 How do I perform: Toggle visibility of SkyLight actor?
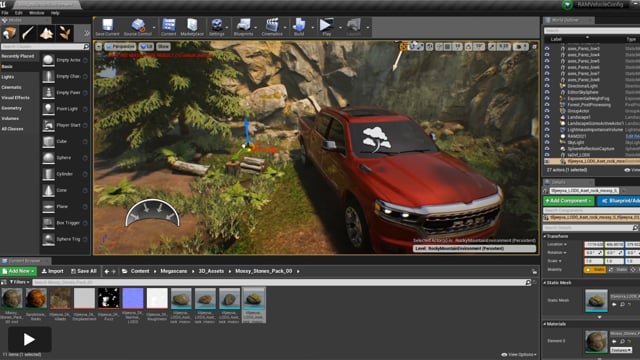tap(547, 142)
